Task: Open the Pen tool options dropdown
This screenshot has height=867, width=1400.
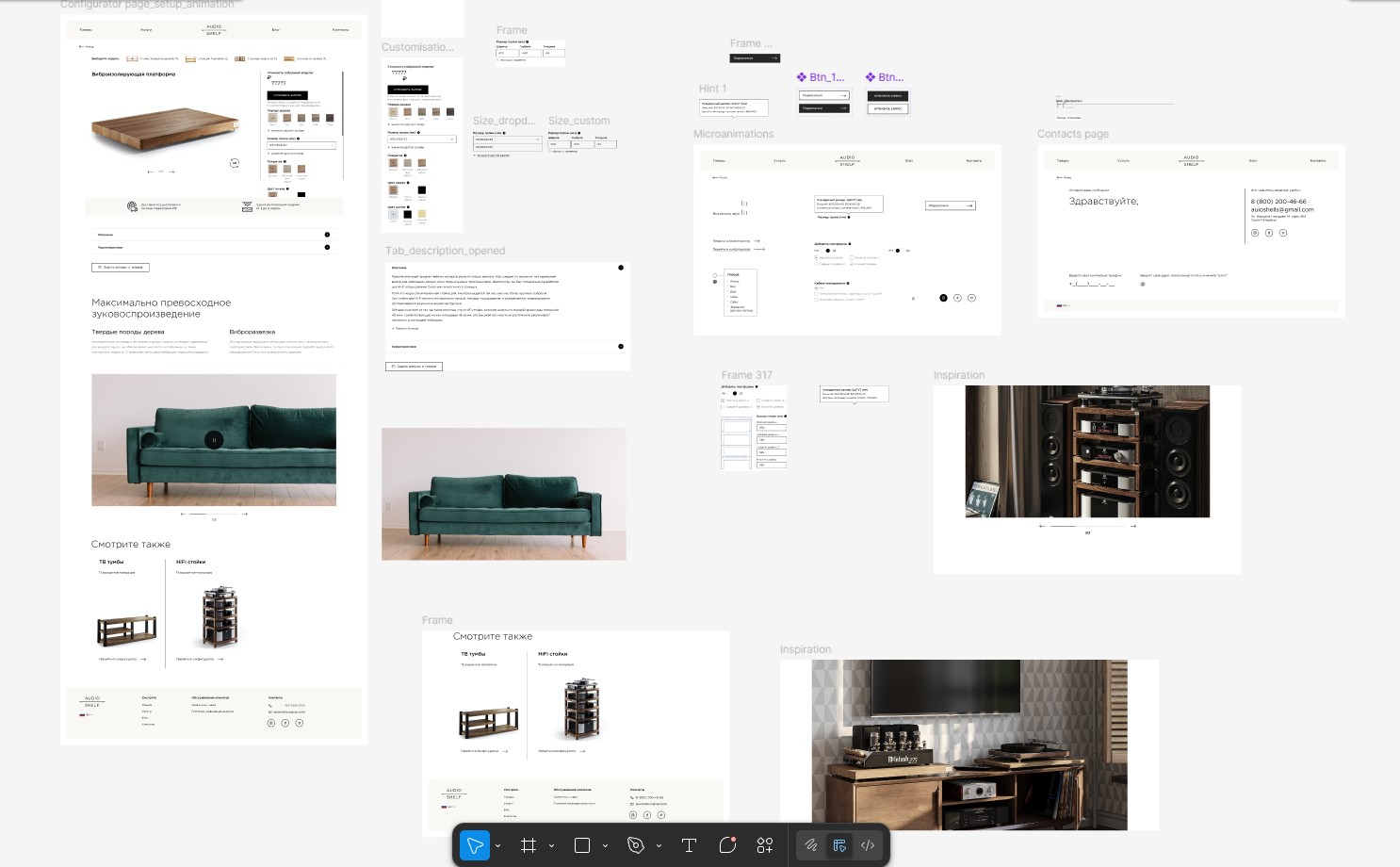Action: tap(659, 846)
